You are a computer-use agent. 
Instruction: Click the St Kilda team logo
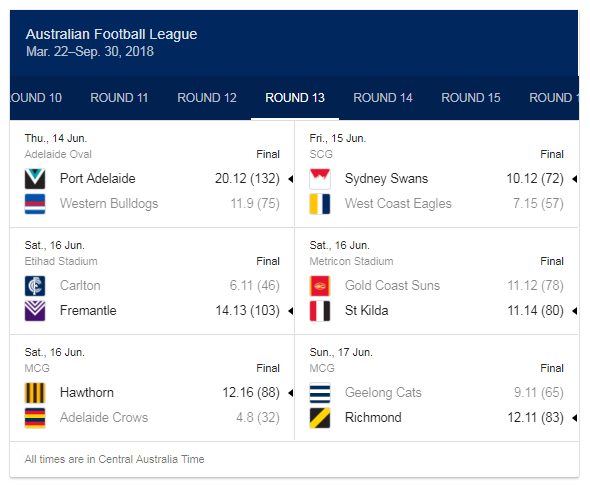pyautogui.click(x=320, y=311)
